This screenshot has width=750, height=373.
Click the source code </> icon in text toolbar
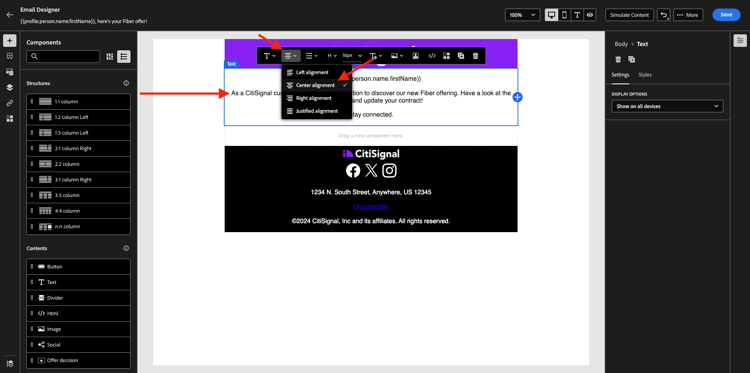pyautogui.click(x=431, y=56)
